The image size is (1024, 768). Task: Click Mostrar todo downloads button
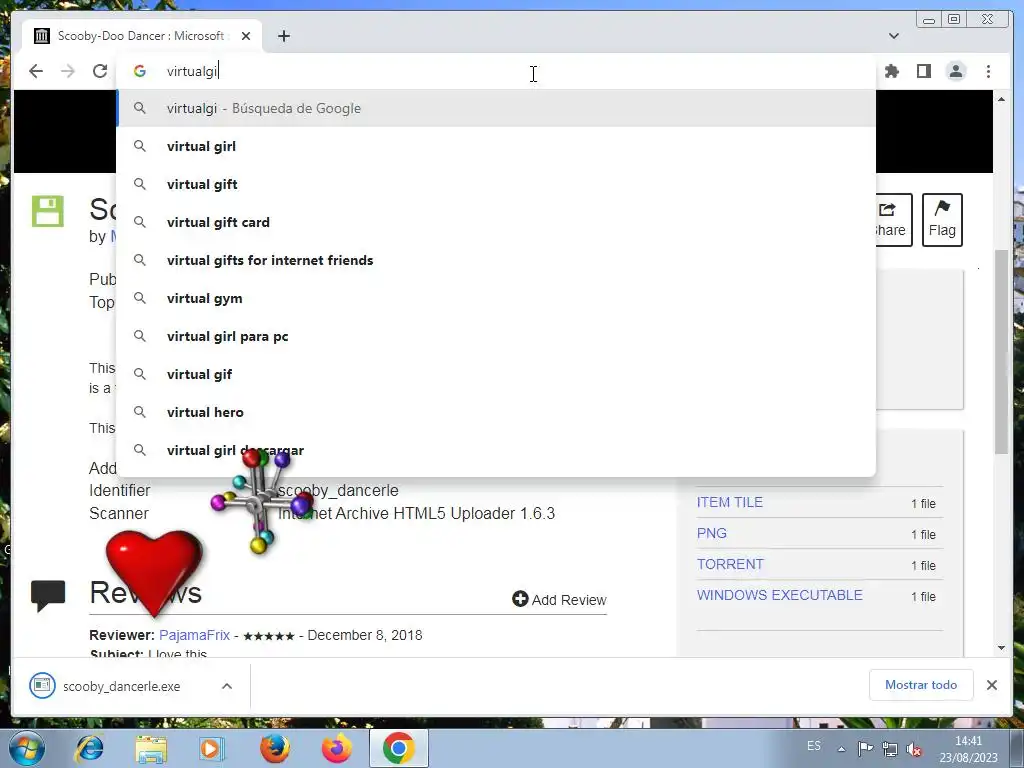click(921, 685)
